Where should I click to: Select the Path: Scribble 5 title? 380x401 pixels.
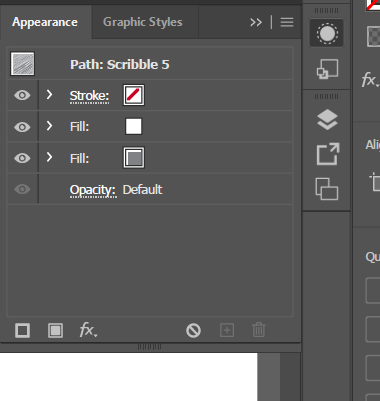coord(120,64)
